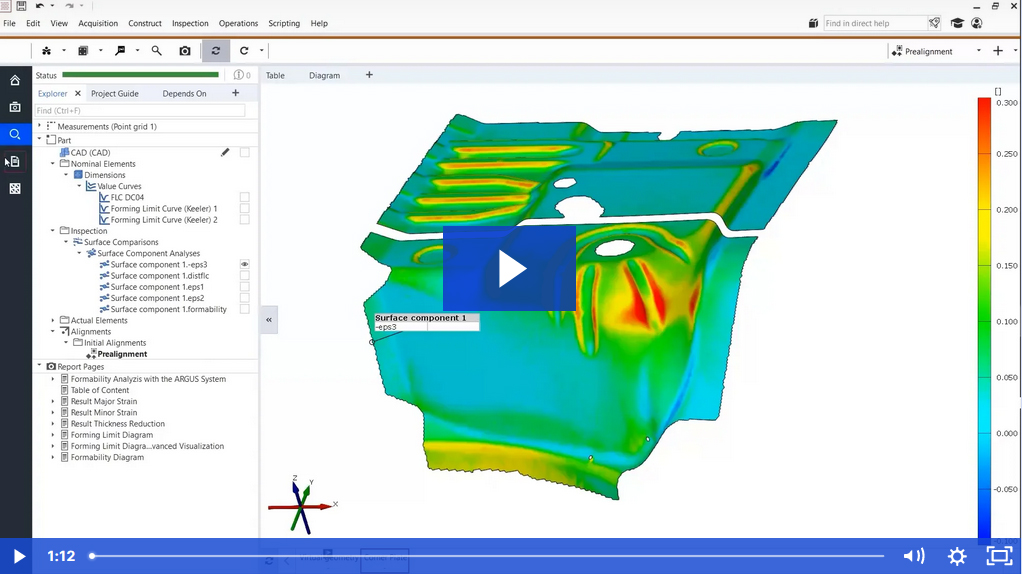Click the video progress bar to seek
Screen dimensions: 1022x574
point(488,556)
